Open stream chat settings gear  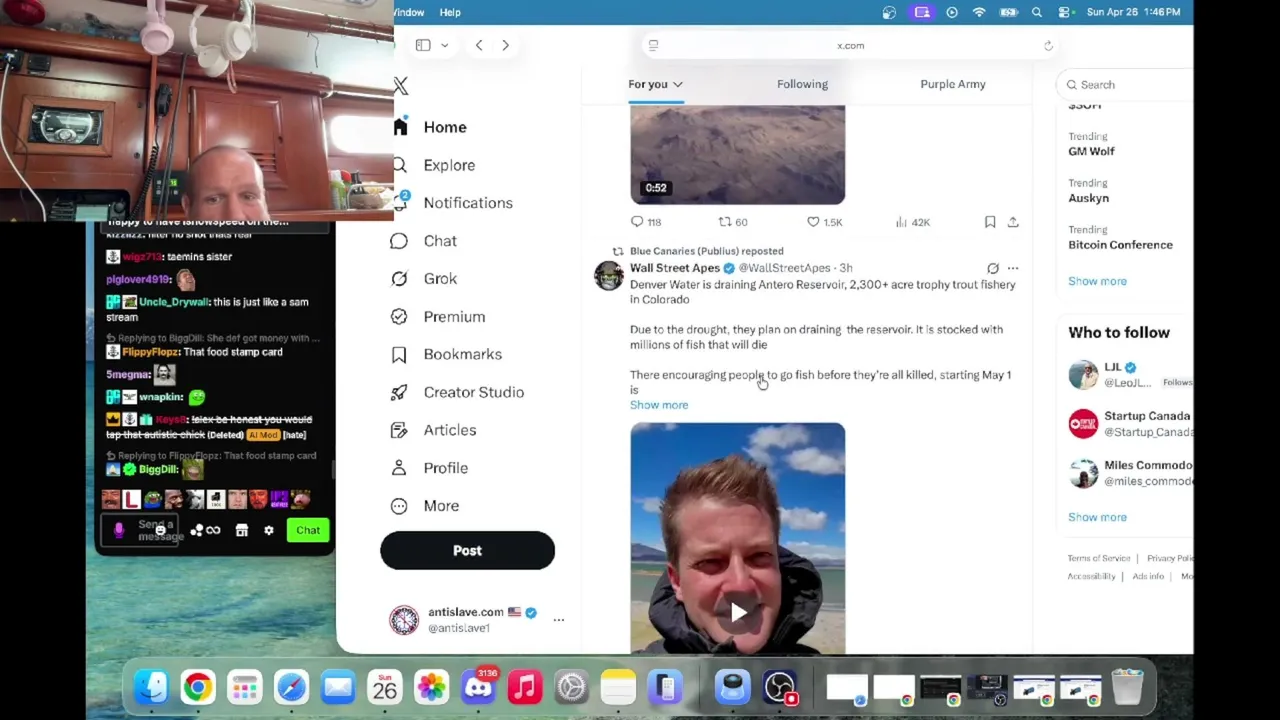[x=268, y=531]
